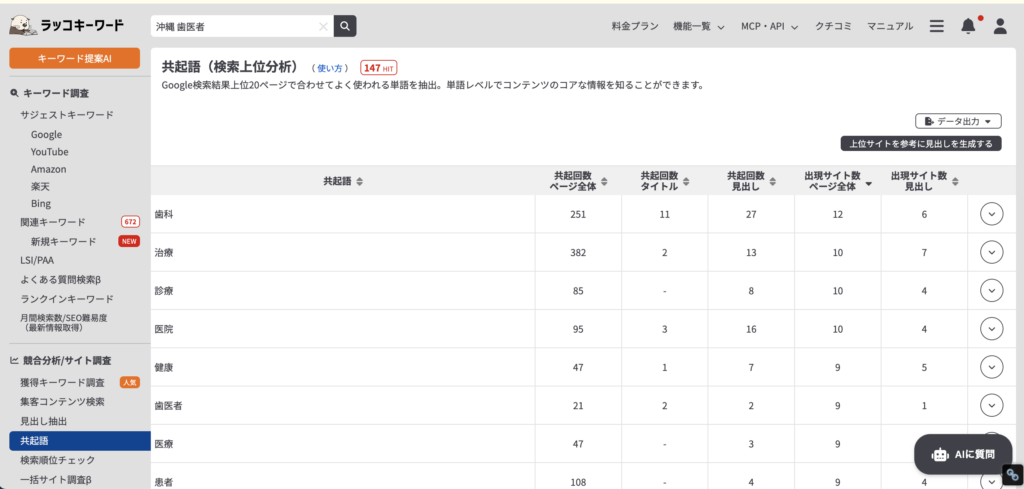The image size is (1024, 489).
Task: Expand details for the 治療 row
Action: [991, 252]
